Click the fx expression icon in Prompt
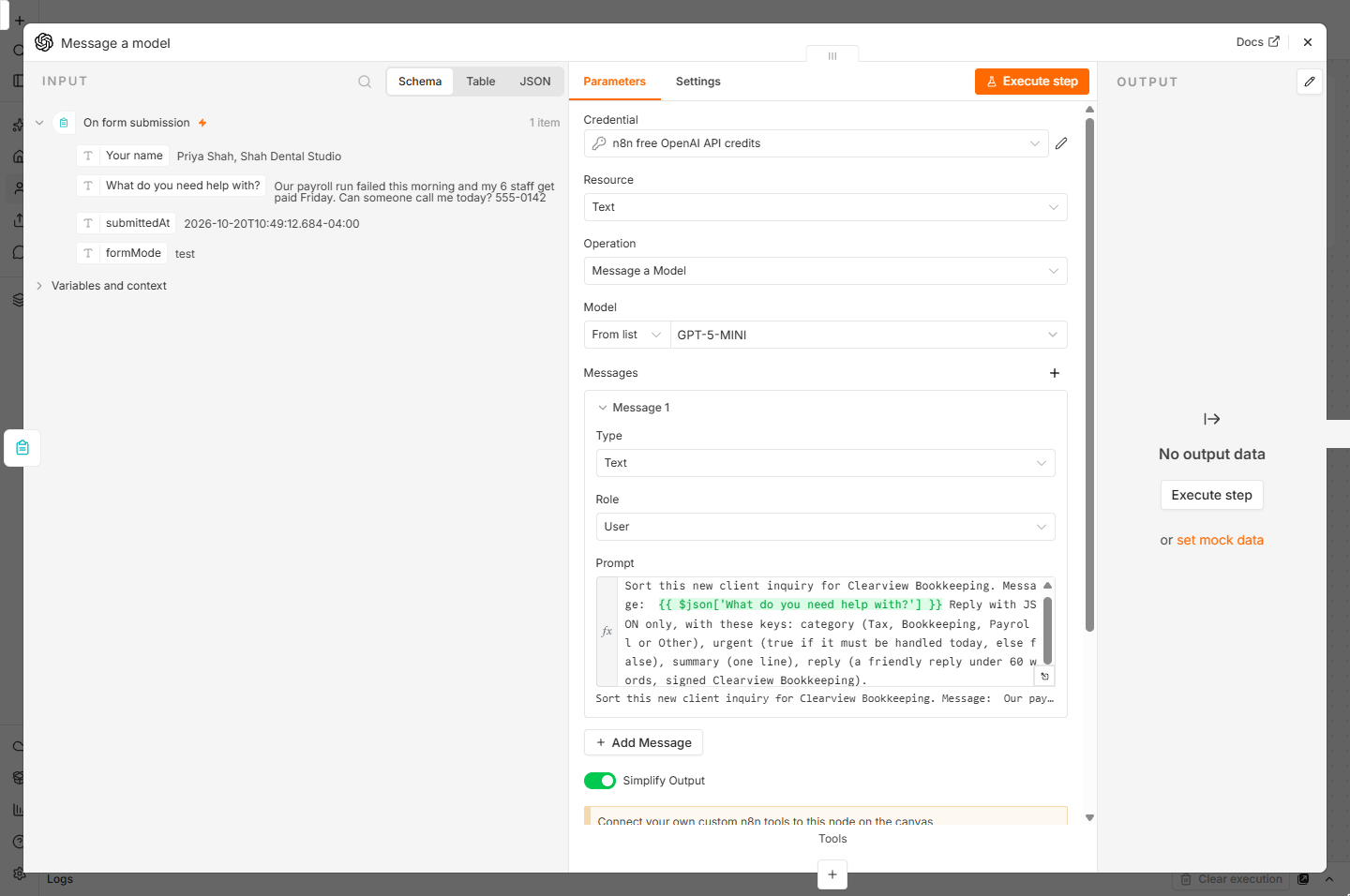 click(x=607, y=632)
